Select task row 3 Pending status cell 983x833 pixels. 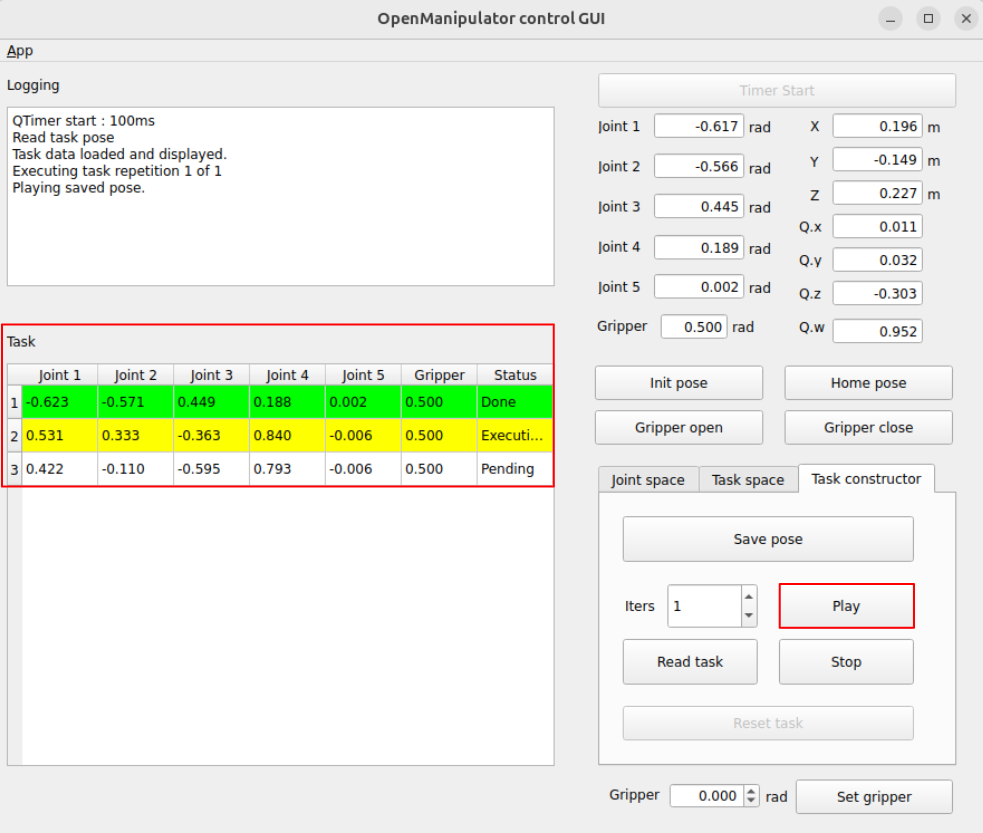(x=514, y=469)
